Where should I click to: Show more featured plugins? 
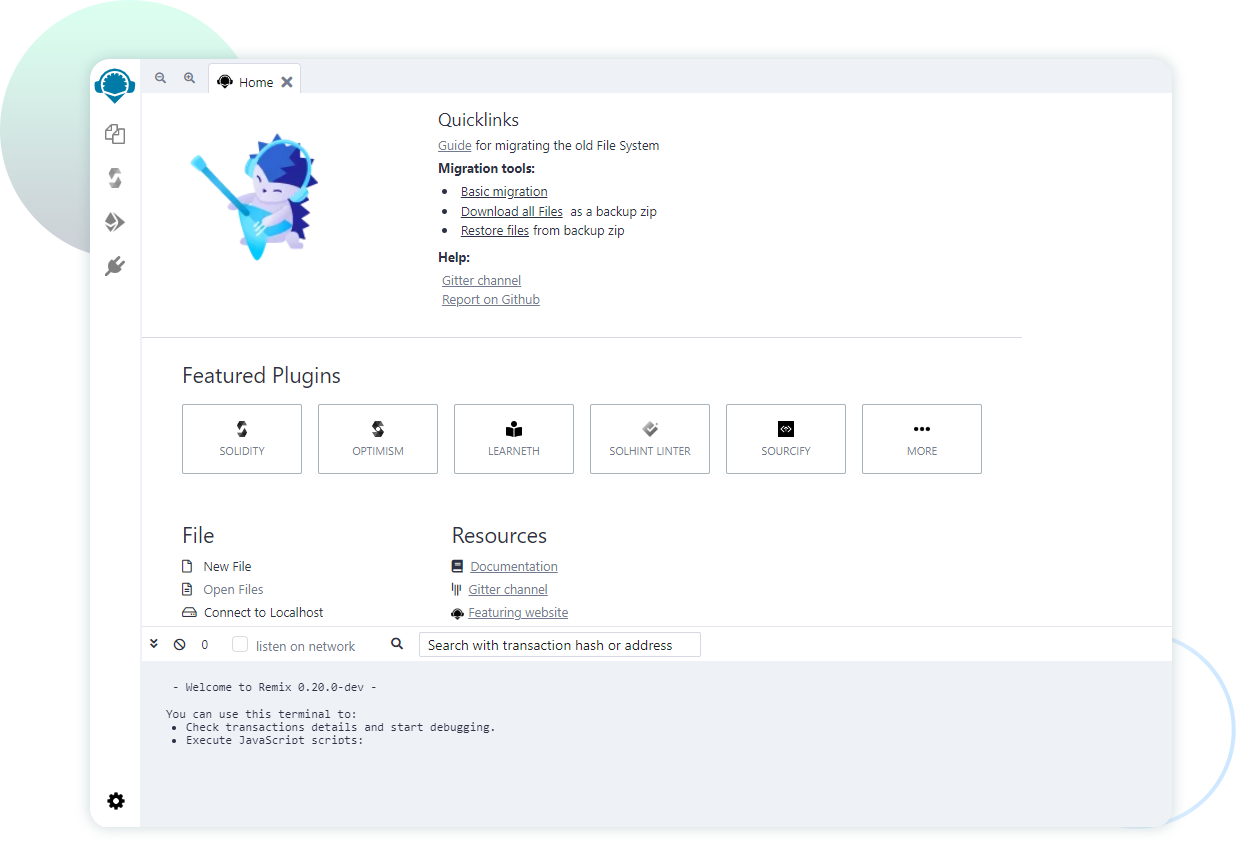pyautogui.click(x=921, y=438)
